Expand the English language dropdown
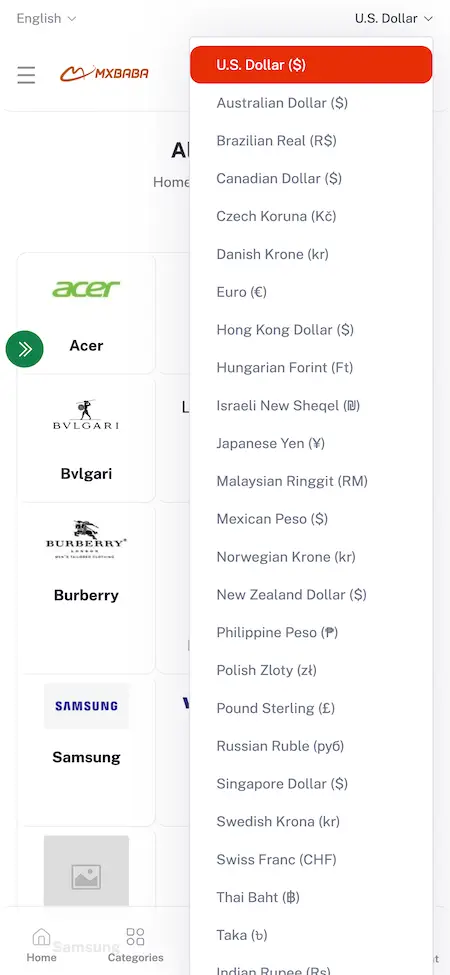This screenshot has height=975, width=450. coord(47,19)
